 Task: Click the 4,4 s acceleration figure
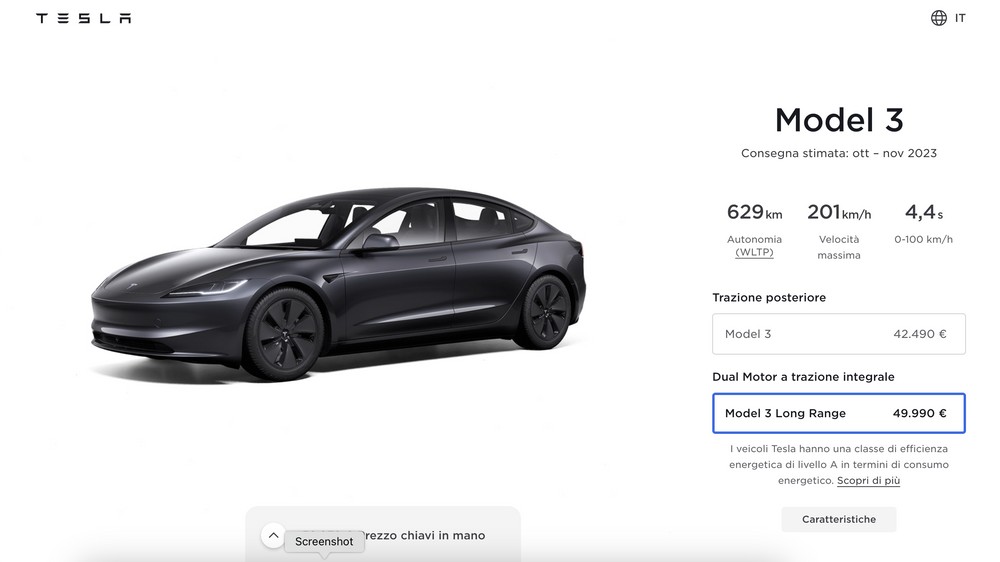pyautogui.click(x=923, y=212)
